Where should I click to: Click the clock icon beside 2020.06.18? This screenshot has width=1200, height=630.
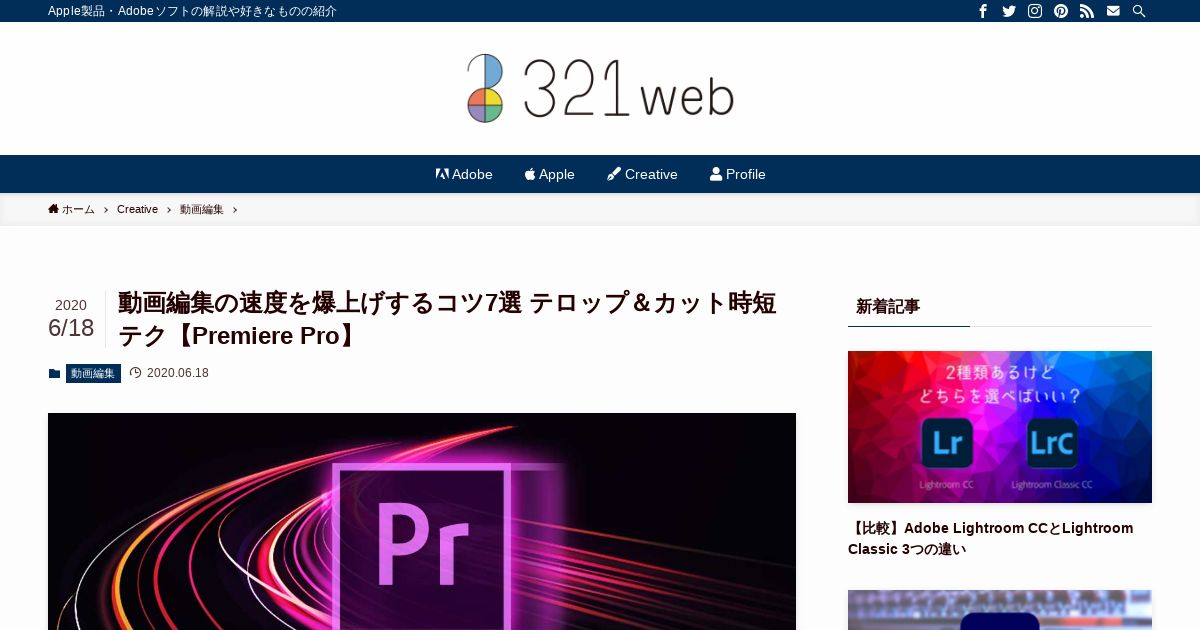click(135, 373)
